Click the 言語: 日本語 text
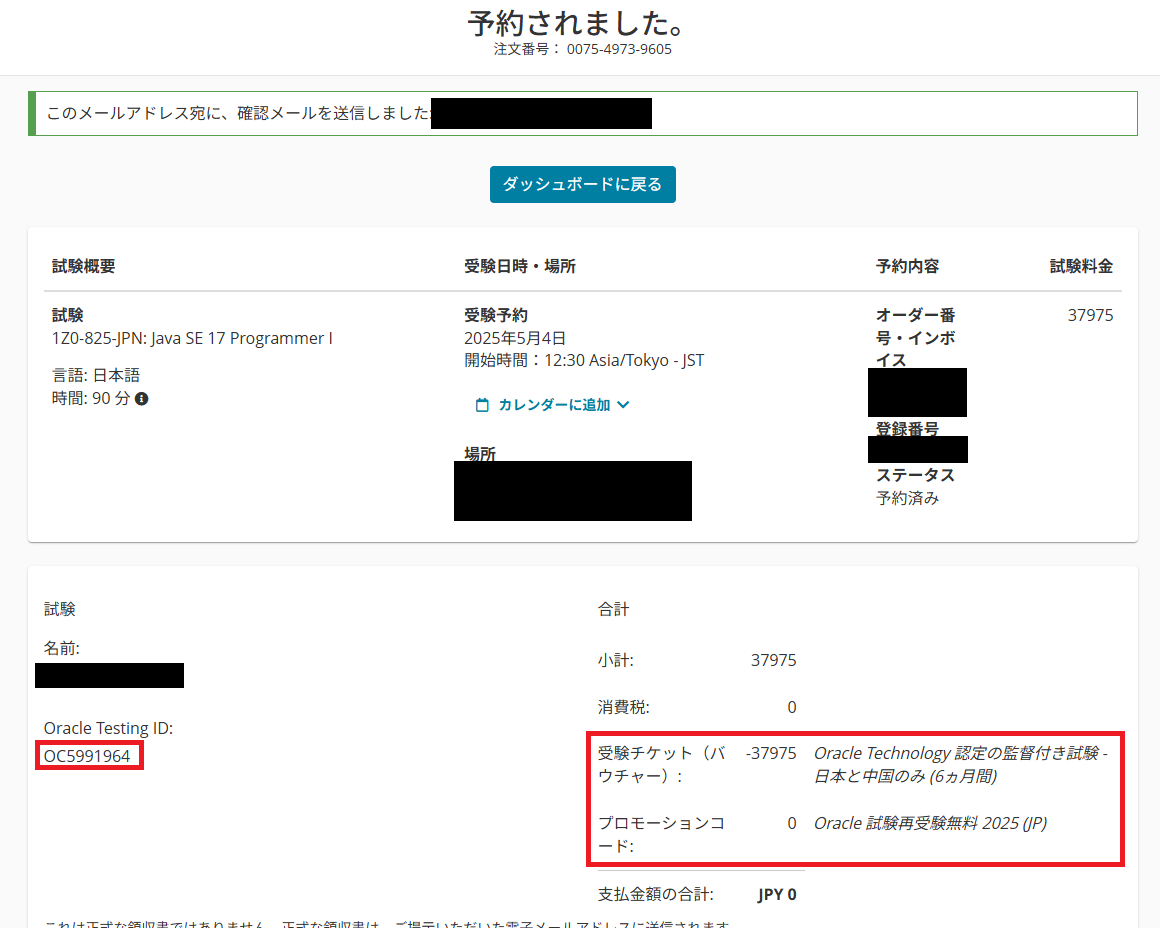The height and width of the screenshot is (928, 1160). 95,375
